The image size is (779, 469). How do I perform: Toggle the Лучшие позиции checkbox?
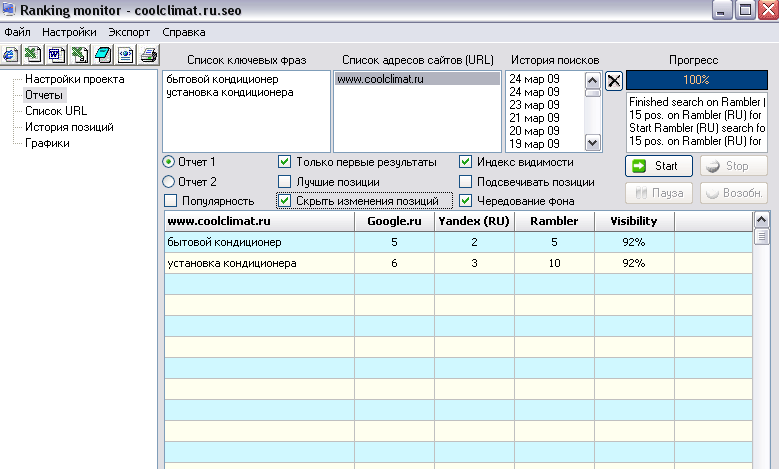click(285, 182)
